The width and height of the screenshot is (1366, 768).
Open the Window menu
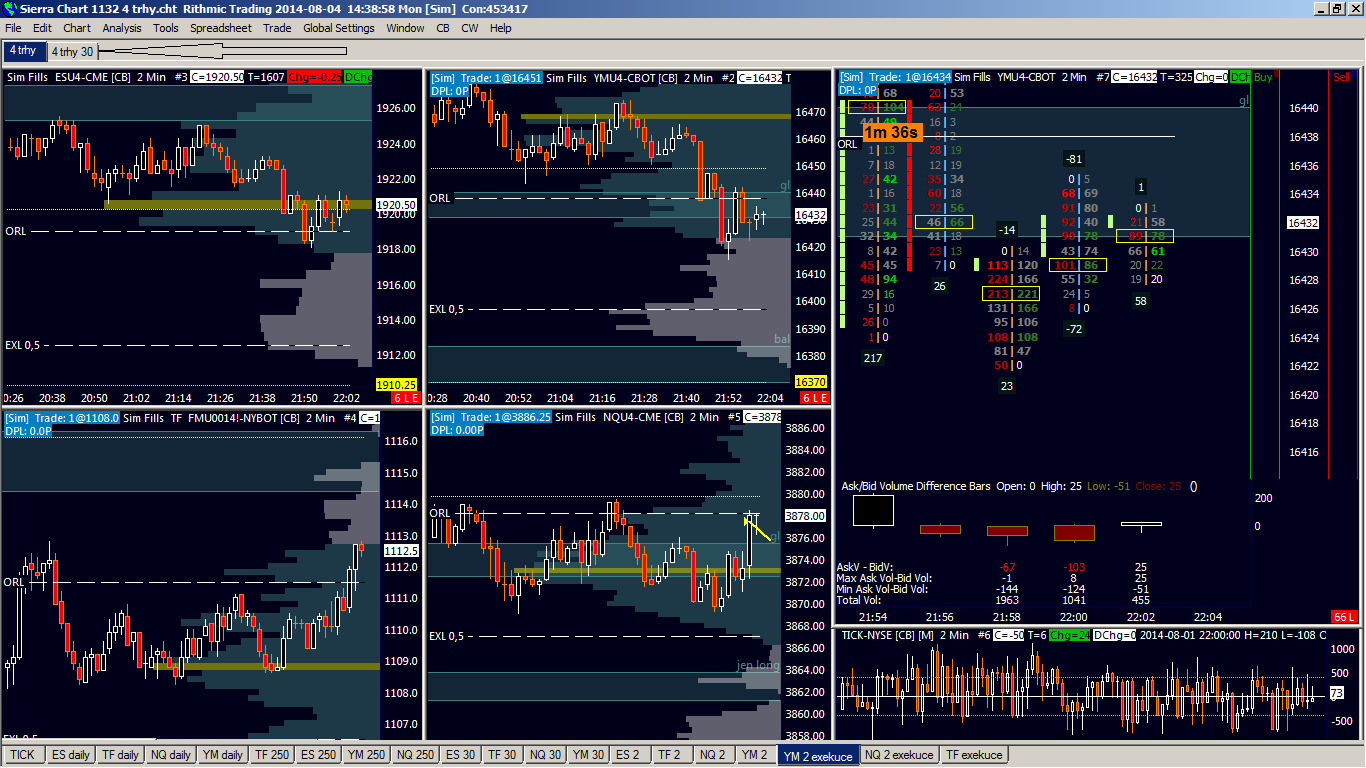[x=405, y=28]
